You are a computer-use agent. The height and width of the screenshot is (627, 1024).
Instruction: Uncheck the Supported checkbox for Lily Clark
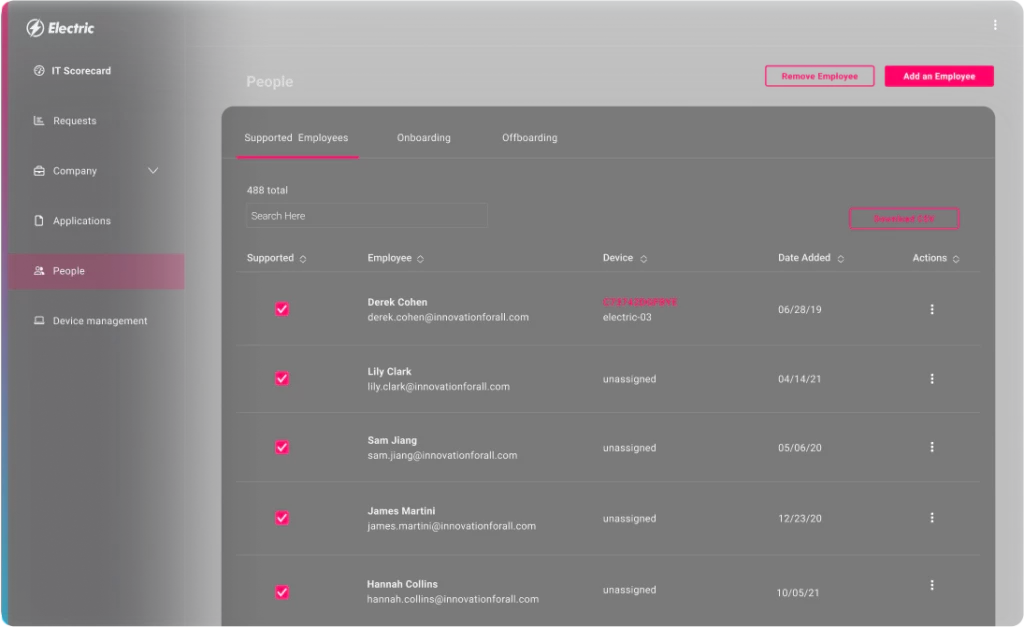[x=281, y=378]
